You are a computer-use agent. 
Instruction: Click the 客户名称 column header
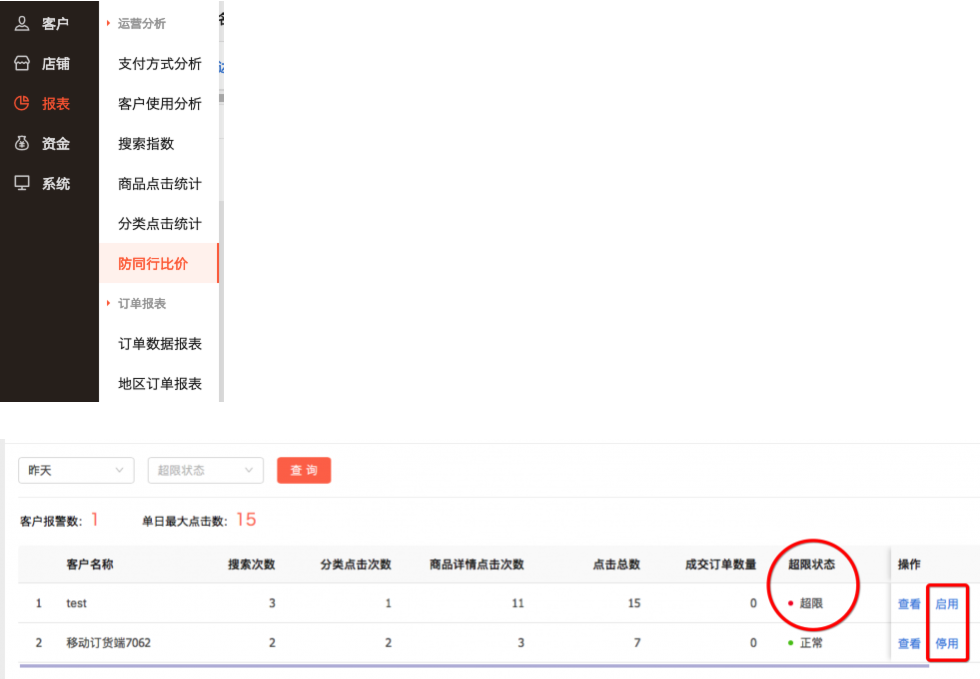pos(90,564)
